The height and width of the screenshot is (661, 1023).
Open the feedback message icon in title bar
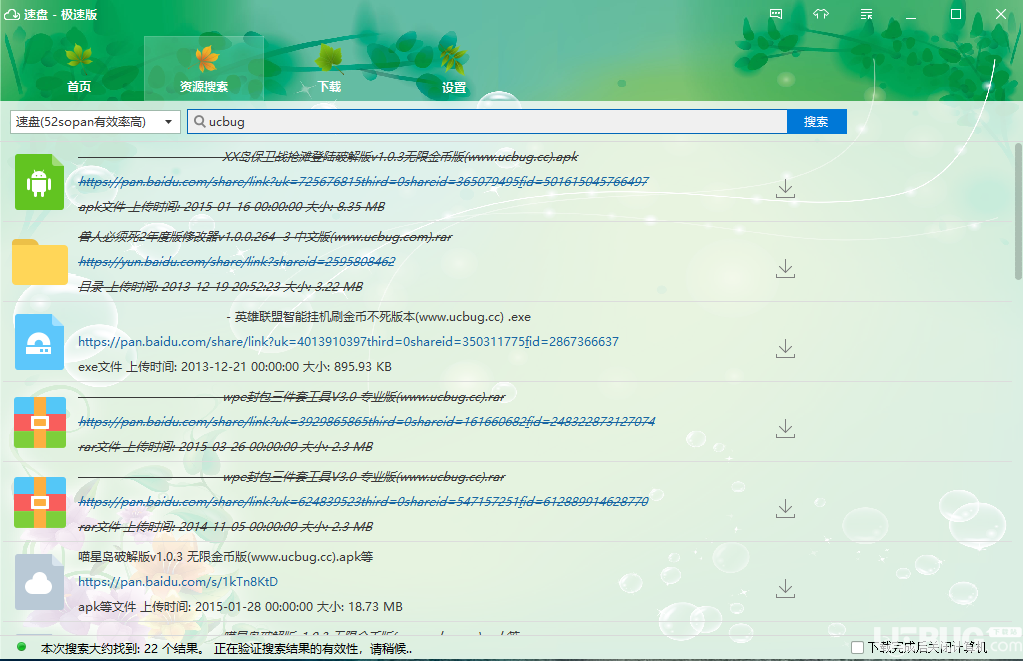coord(776,14)
